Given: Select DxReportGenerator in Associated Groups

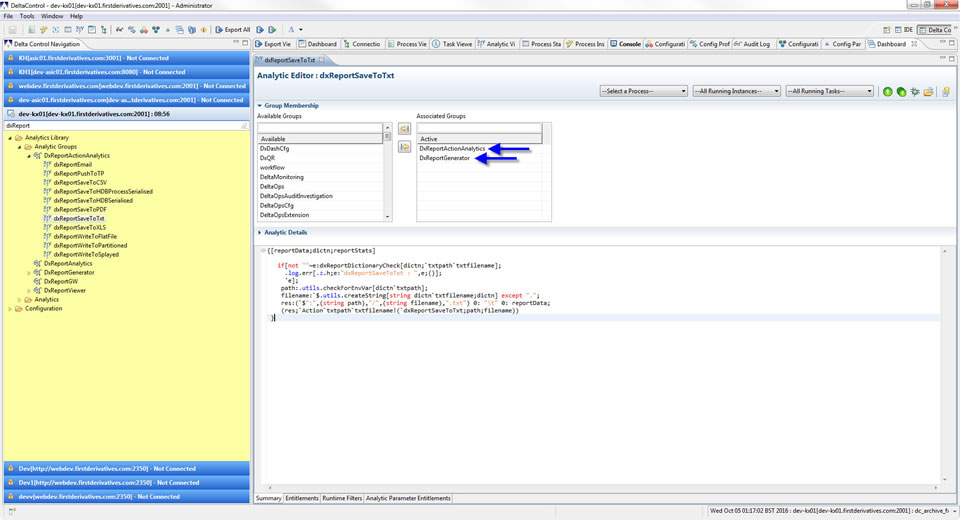Looking at the screenshot, I should pos(444,158).
